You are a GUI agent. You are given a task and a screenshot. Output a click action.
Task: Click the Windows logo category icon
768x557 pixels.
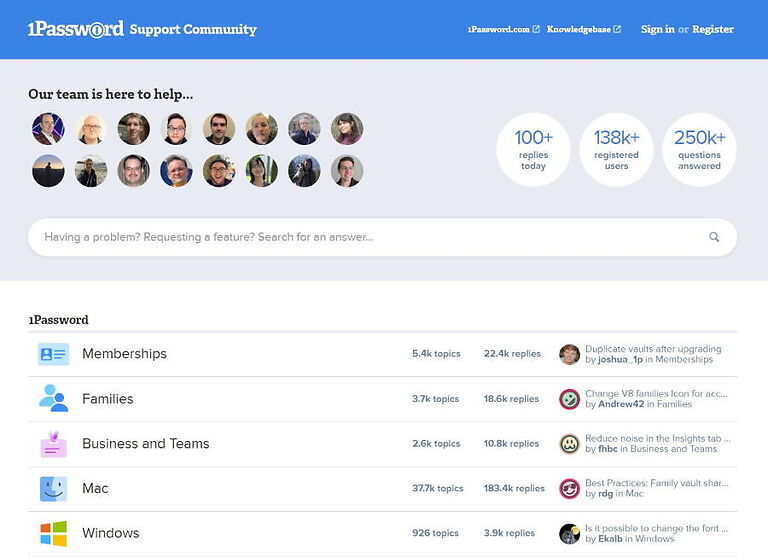53,533
